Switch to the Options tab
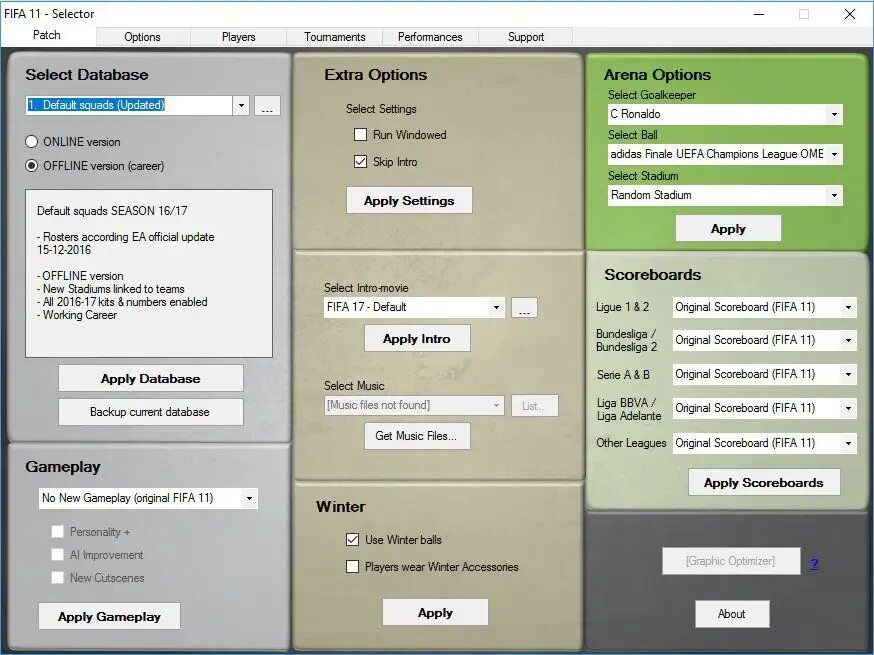The height and width of the screenshot is (655, 874). pyautogui.click(x=143, y=37)
